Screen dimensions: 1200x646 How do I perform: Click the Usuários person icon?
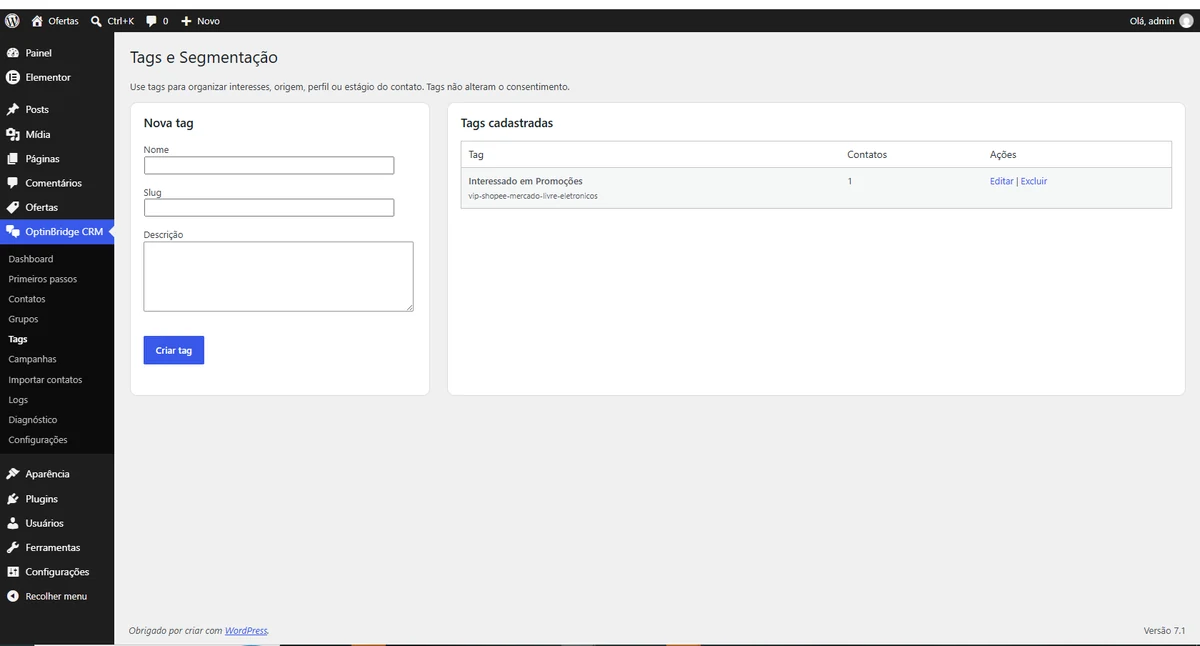pyautogui.click(x=13, y=523)
